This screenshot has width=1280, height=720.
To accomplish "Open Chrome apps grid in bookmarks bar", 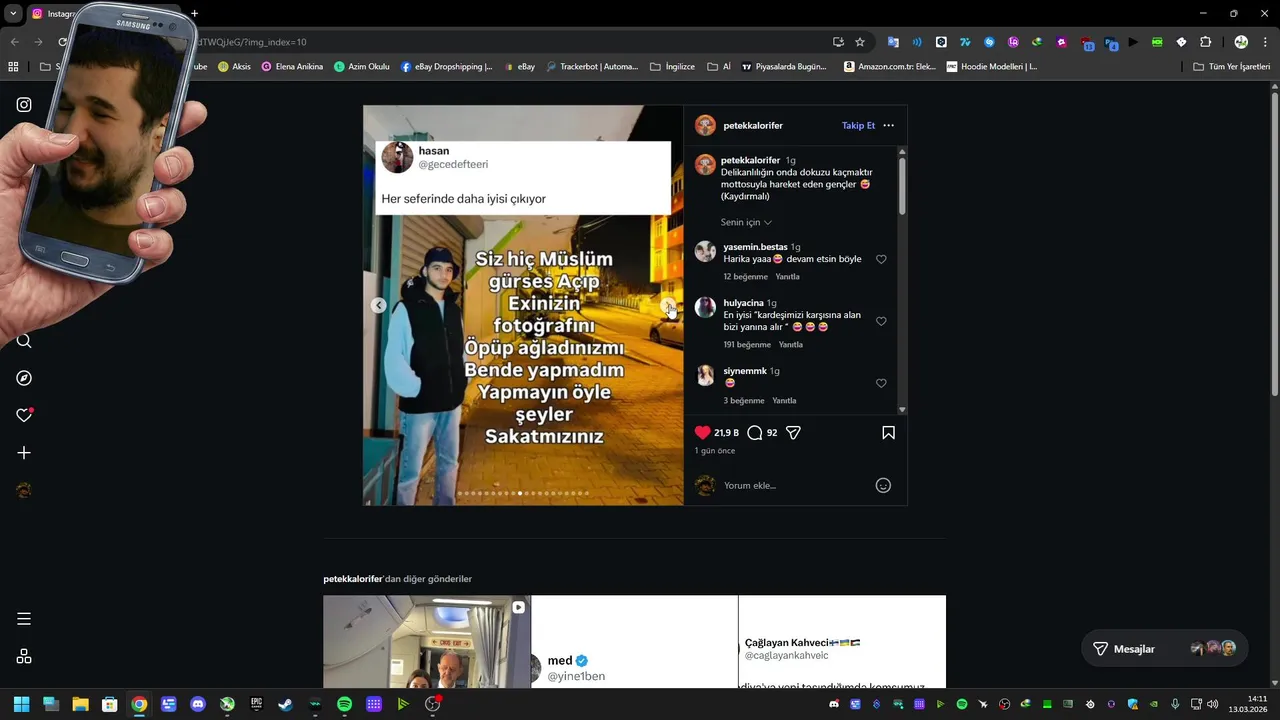I will [13, 67].
